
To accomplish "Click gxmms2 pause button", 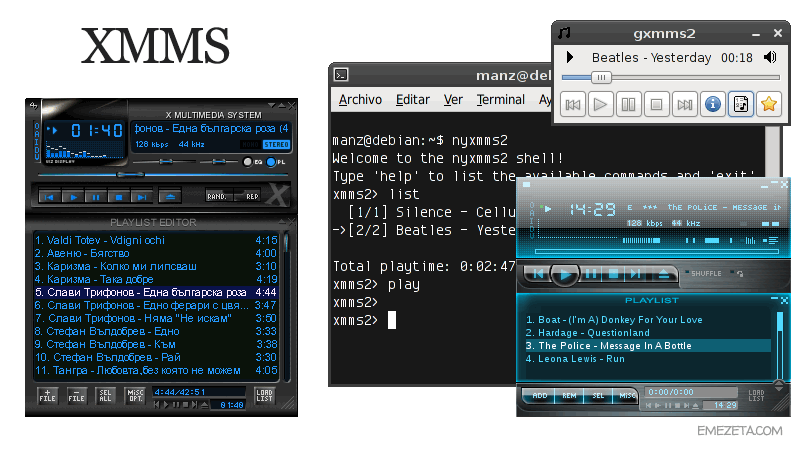I will pyautogui.click(x=629, y=105).
